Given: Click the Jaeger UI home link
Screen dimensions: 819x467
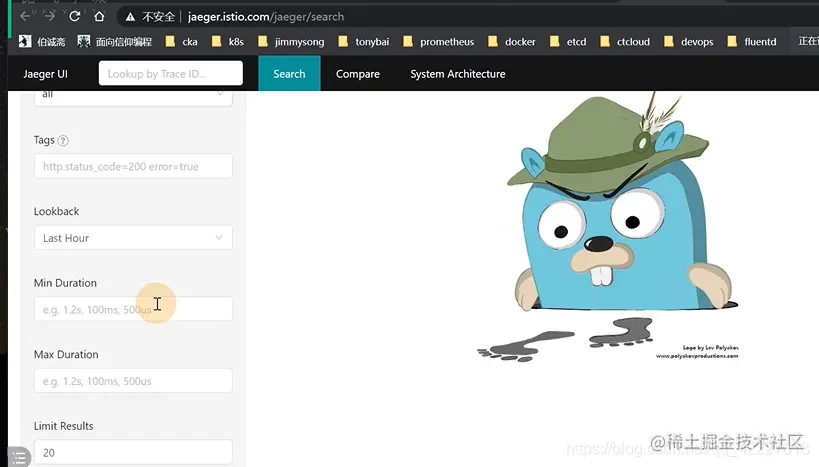Looking at the screenshot, I should [x=45, y=74].
